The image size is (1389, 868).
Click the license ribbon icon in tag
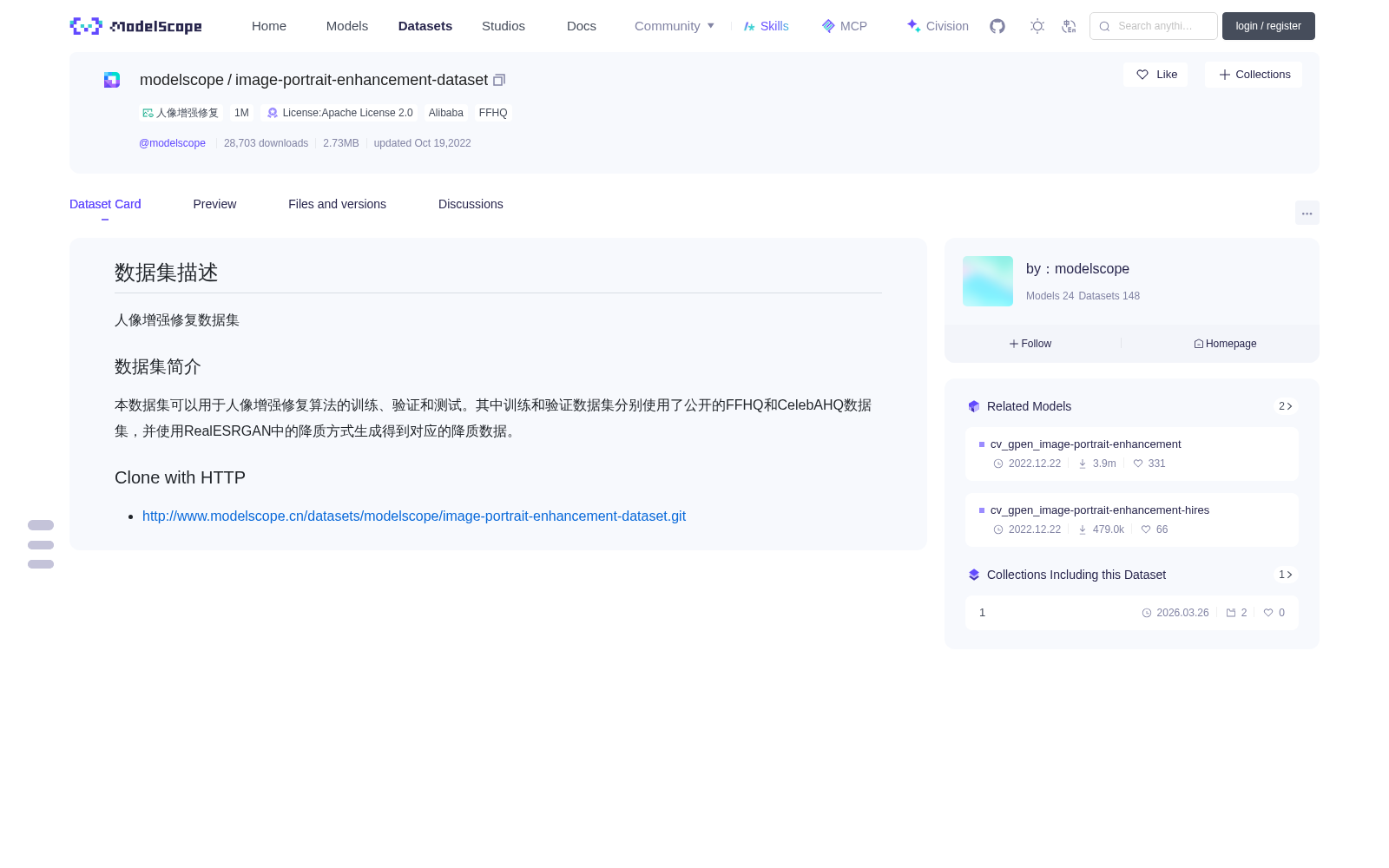tap(273, 113)
